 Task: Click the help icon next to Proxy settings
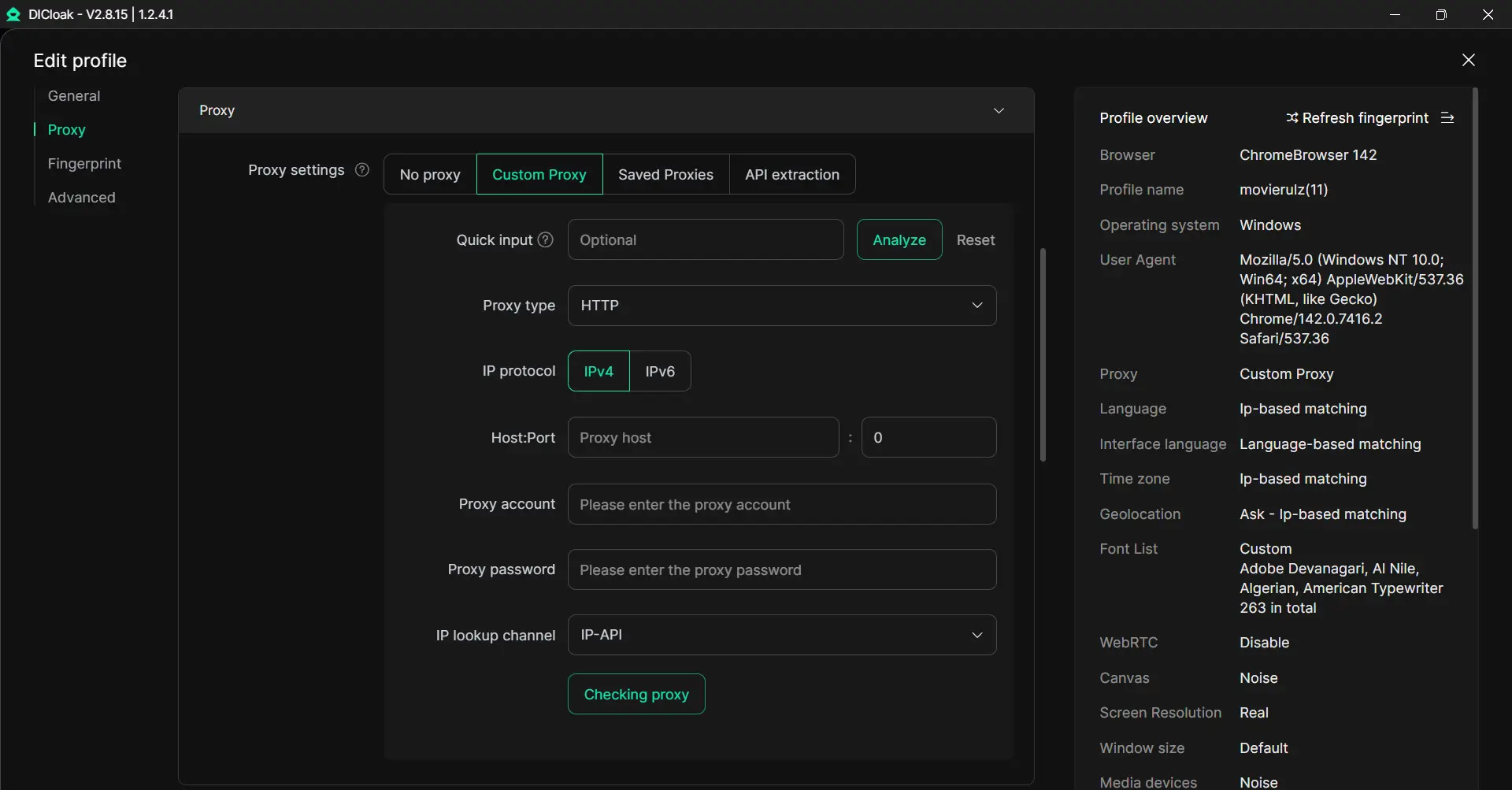pyautogui.click(x=362, y=170)
